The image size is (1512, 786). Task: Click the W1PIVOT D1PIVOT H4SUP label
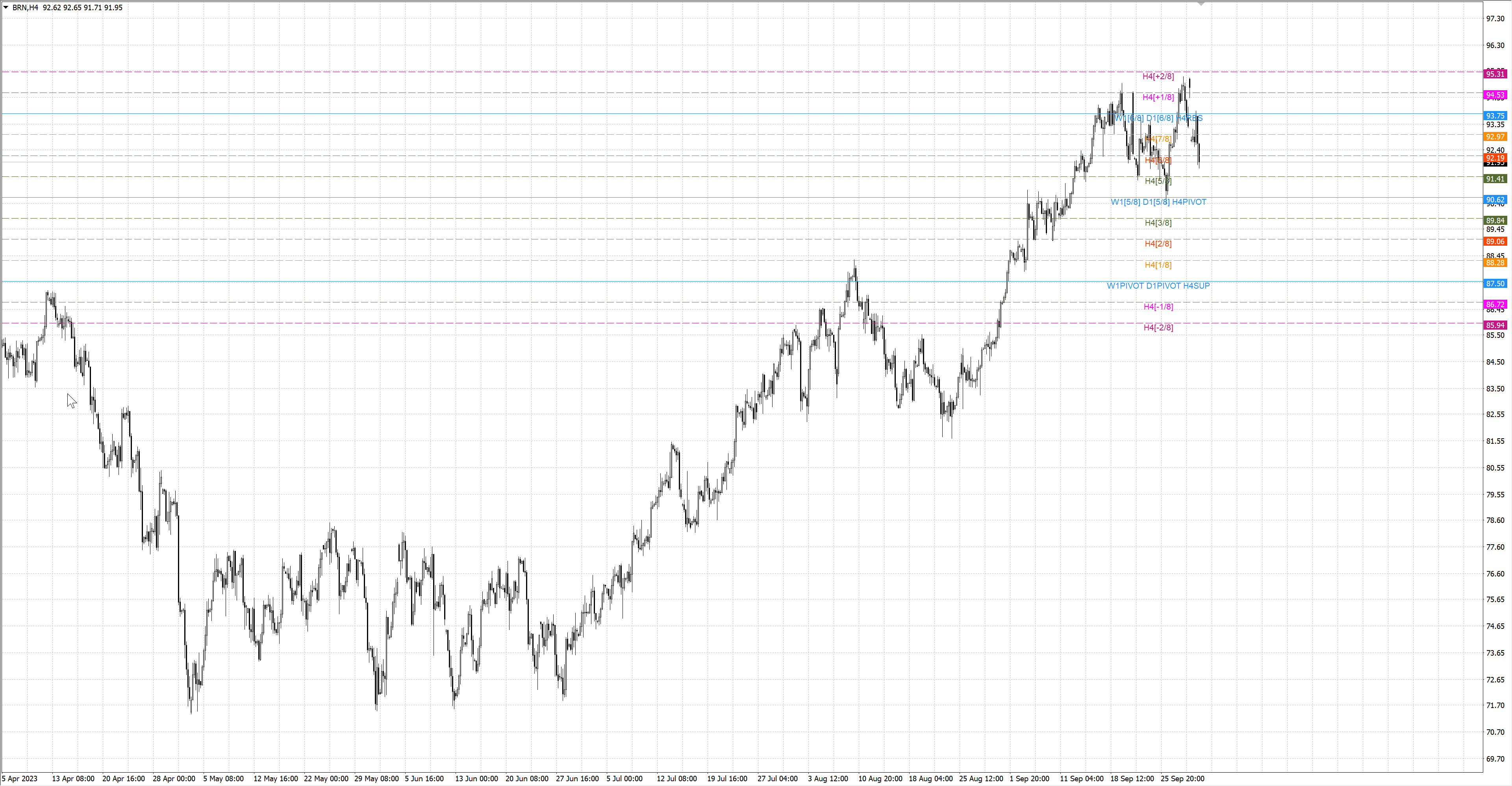click(x=1158, y=286)
